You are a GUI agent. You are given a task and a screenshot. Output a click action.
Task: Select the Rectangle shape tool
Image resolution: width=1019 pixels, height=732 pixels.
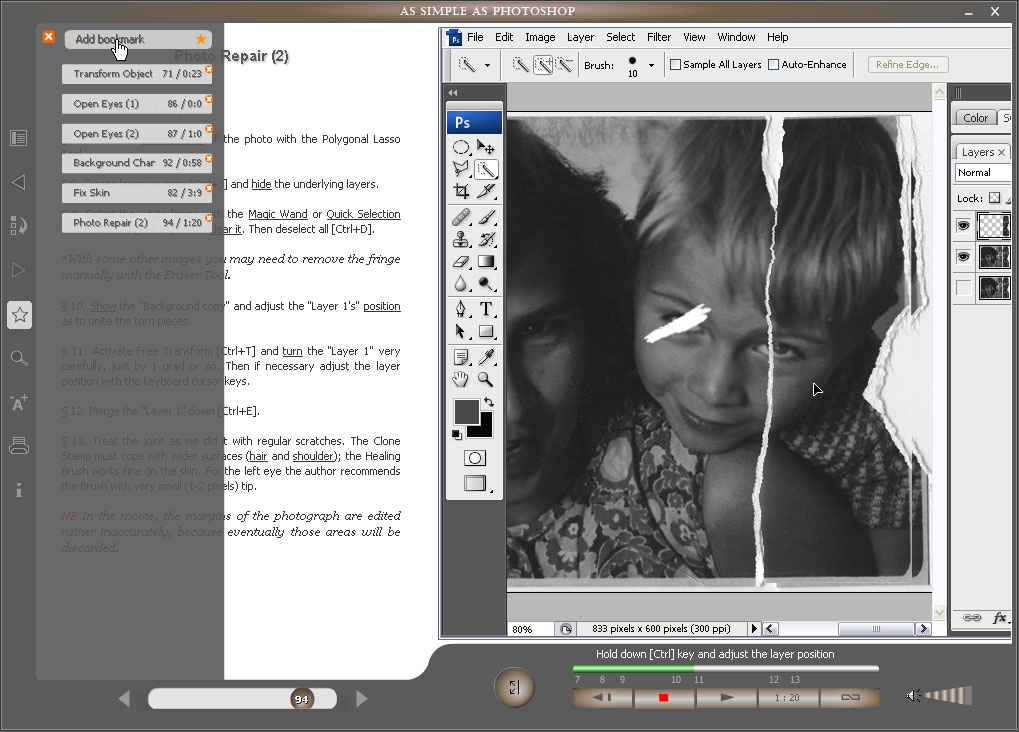[485, 332]
